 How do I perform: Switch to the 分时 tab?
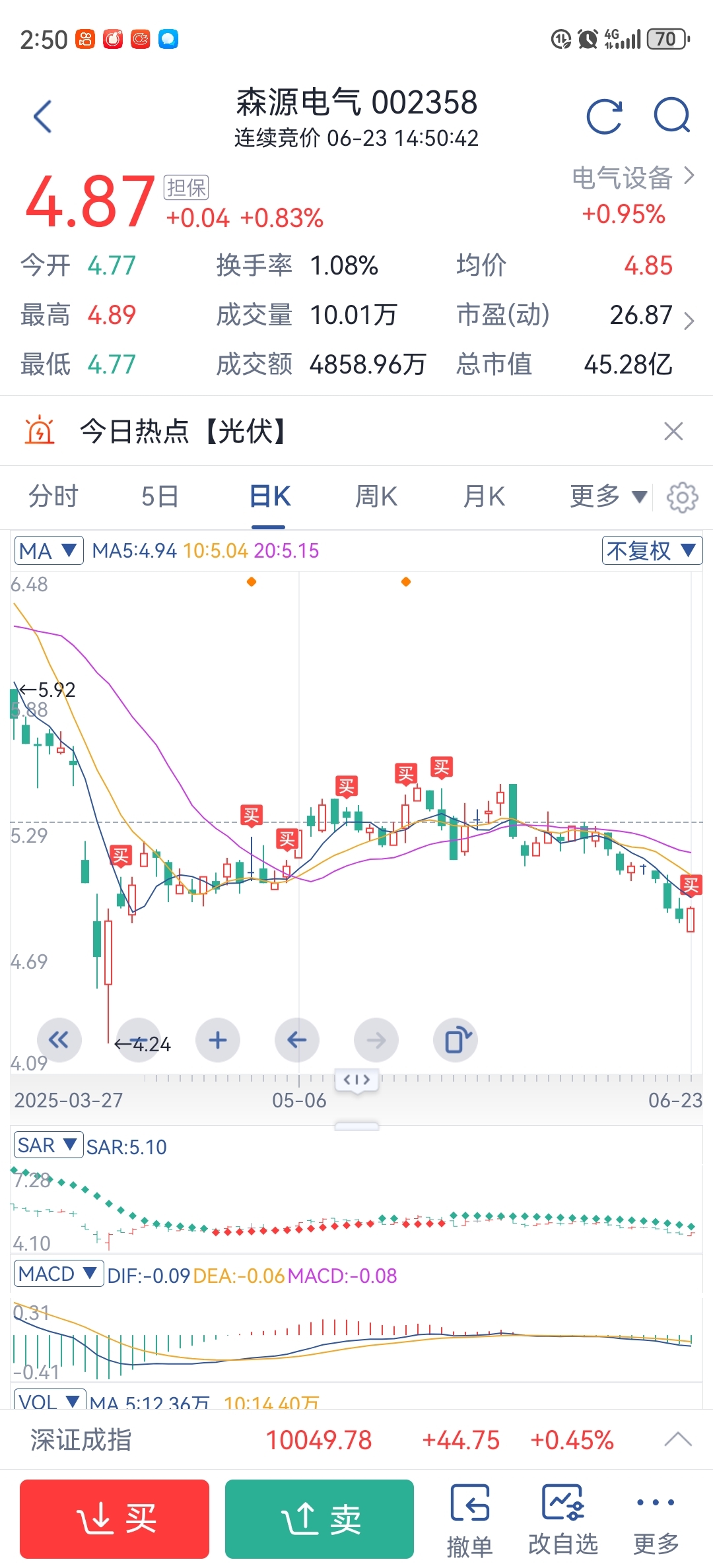click(x=53, y=496)
